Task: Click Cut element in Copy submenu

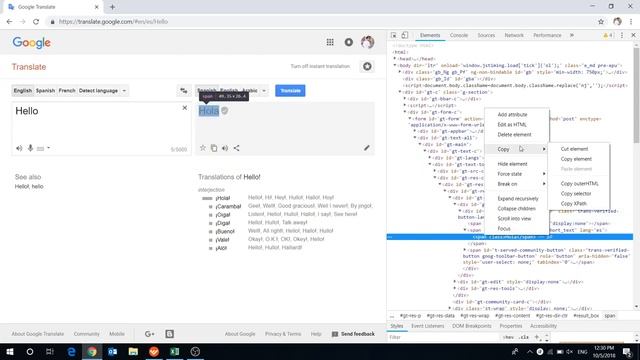Action: tap(574, 149)
